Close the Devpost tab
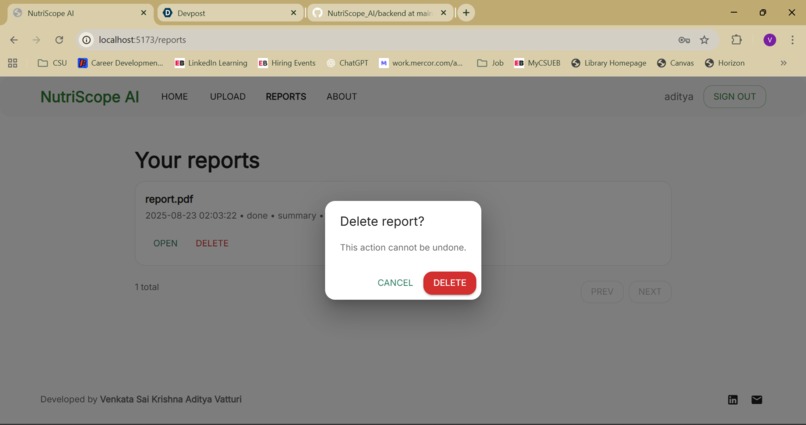The image size is (806, 425). [x=294, y=13]
